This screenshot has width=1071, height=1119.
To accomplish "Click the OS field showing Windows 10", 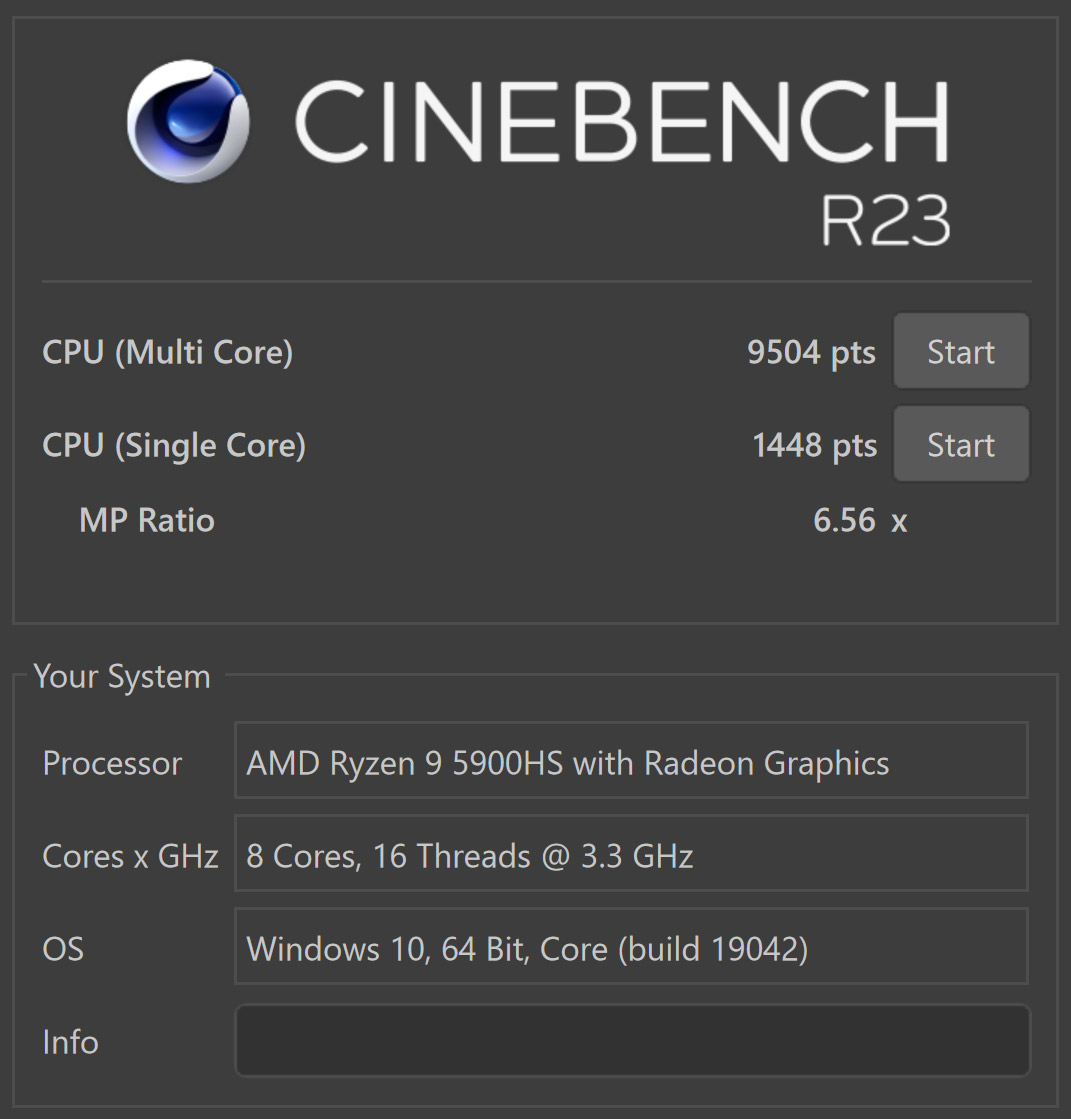I will [x=631, y=946].
